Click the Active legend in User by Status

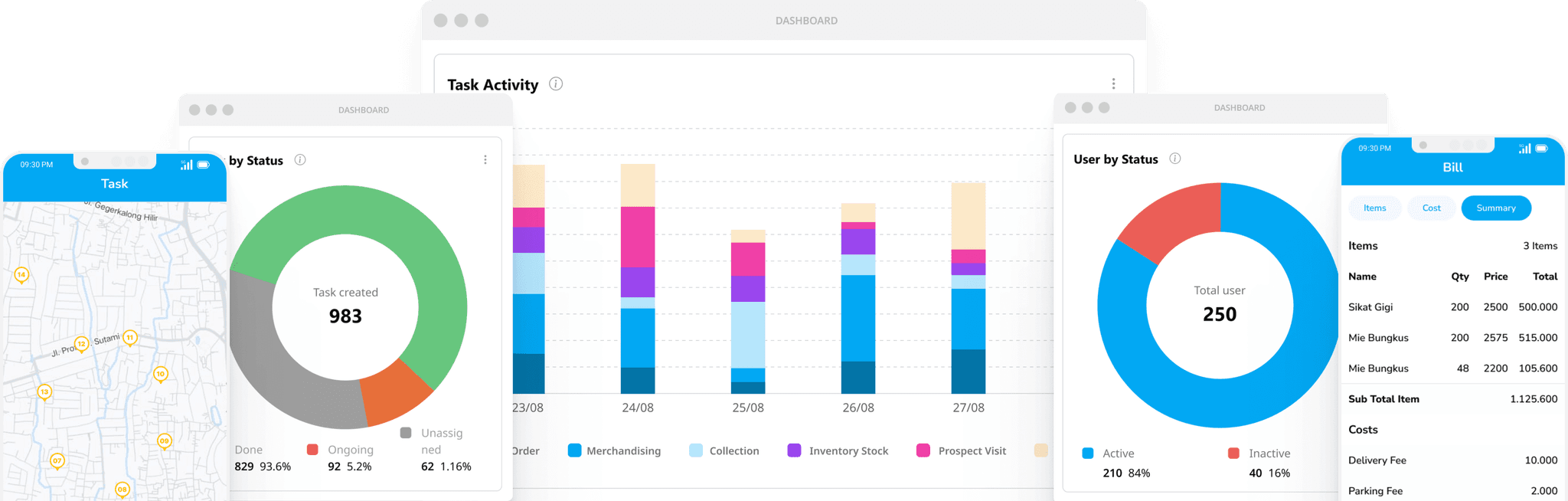pos(1109,454)
